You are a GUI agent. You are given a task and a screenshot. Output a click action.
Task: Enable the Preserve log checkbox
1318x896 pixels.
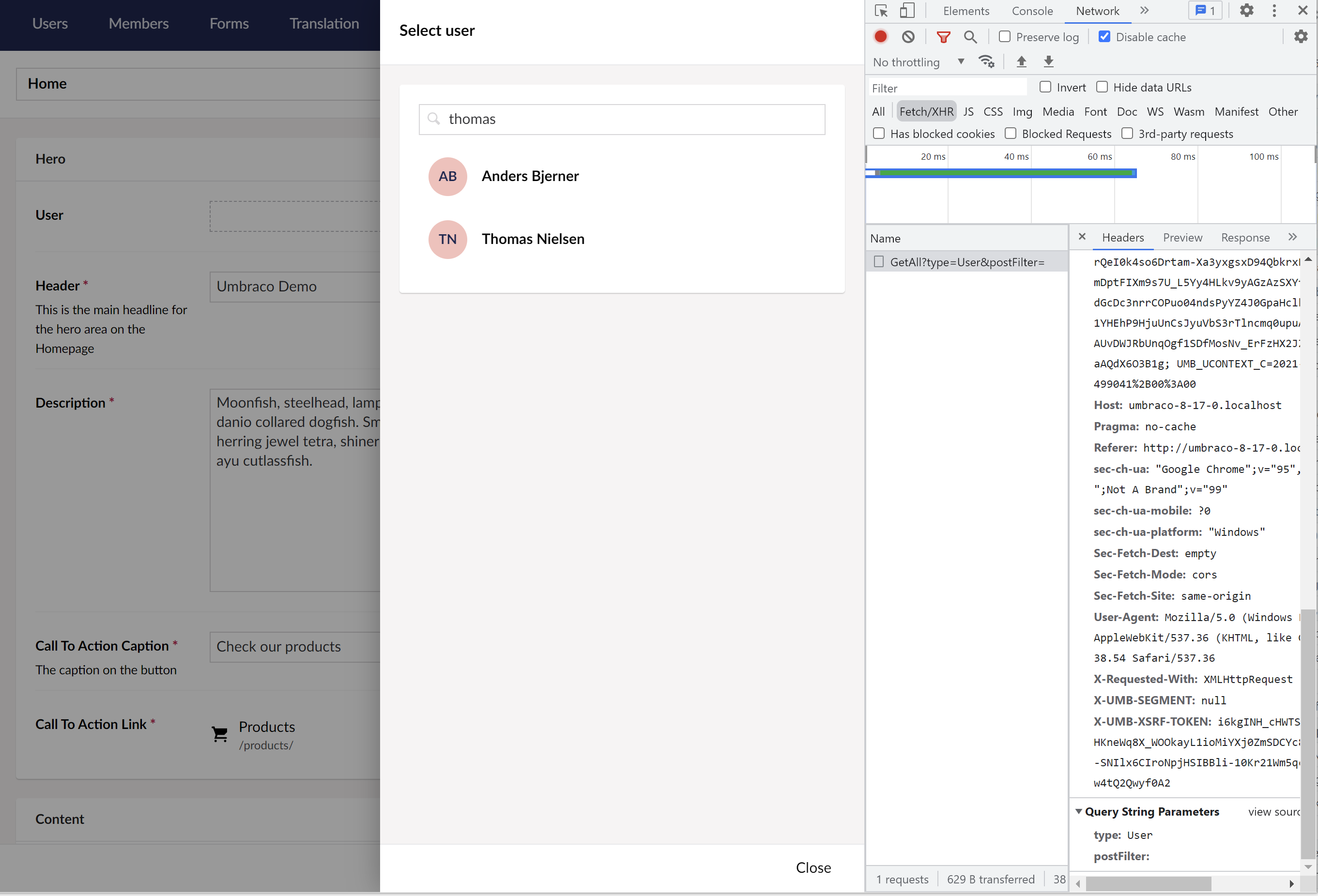(x=1005, y=36)
